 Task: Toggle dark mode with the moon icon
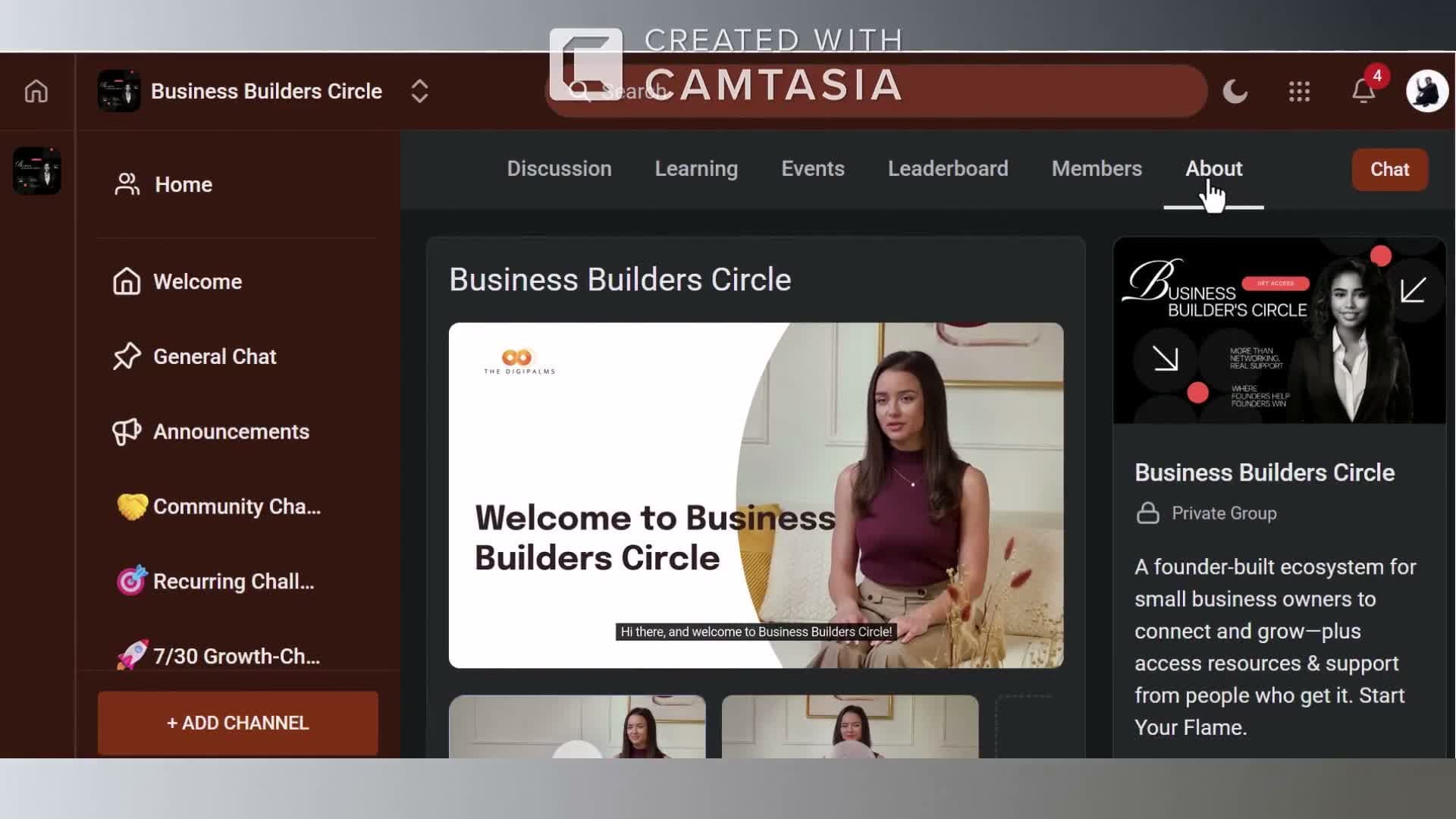click(1235, 92)
